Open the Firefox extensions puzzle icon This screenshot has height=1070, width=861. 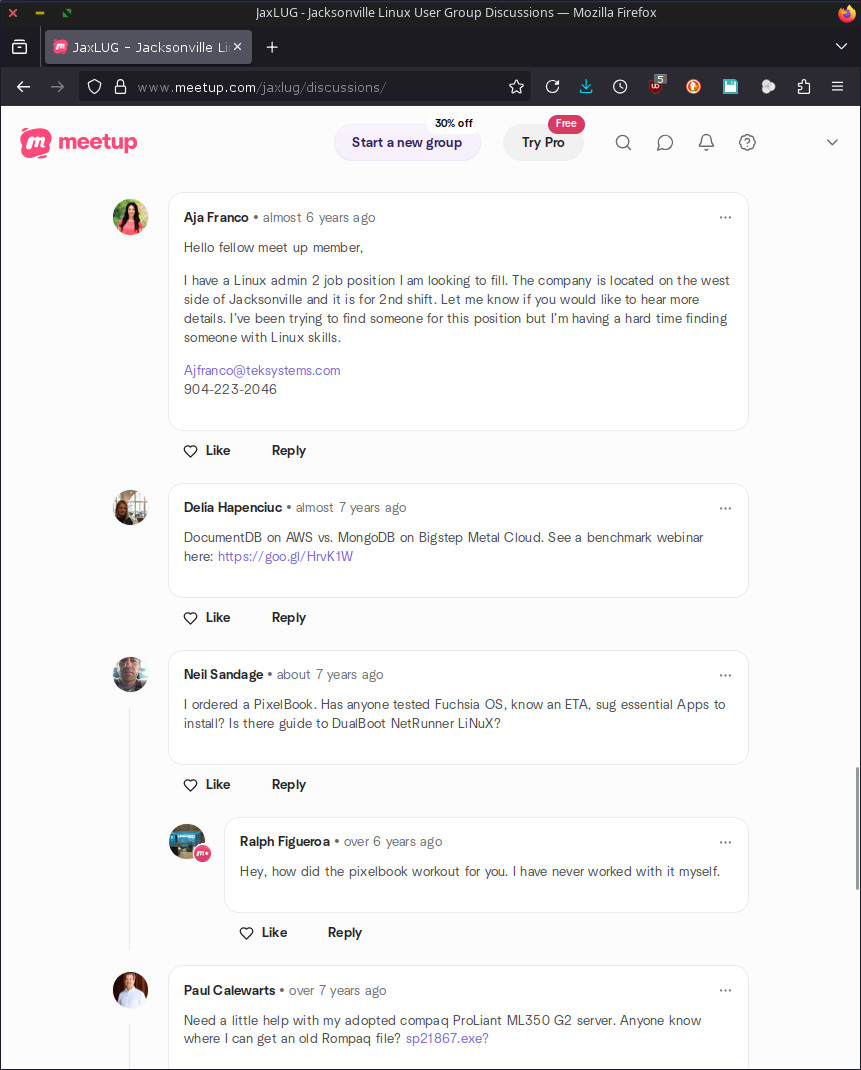point(803,87)
